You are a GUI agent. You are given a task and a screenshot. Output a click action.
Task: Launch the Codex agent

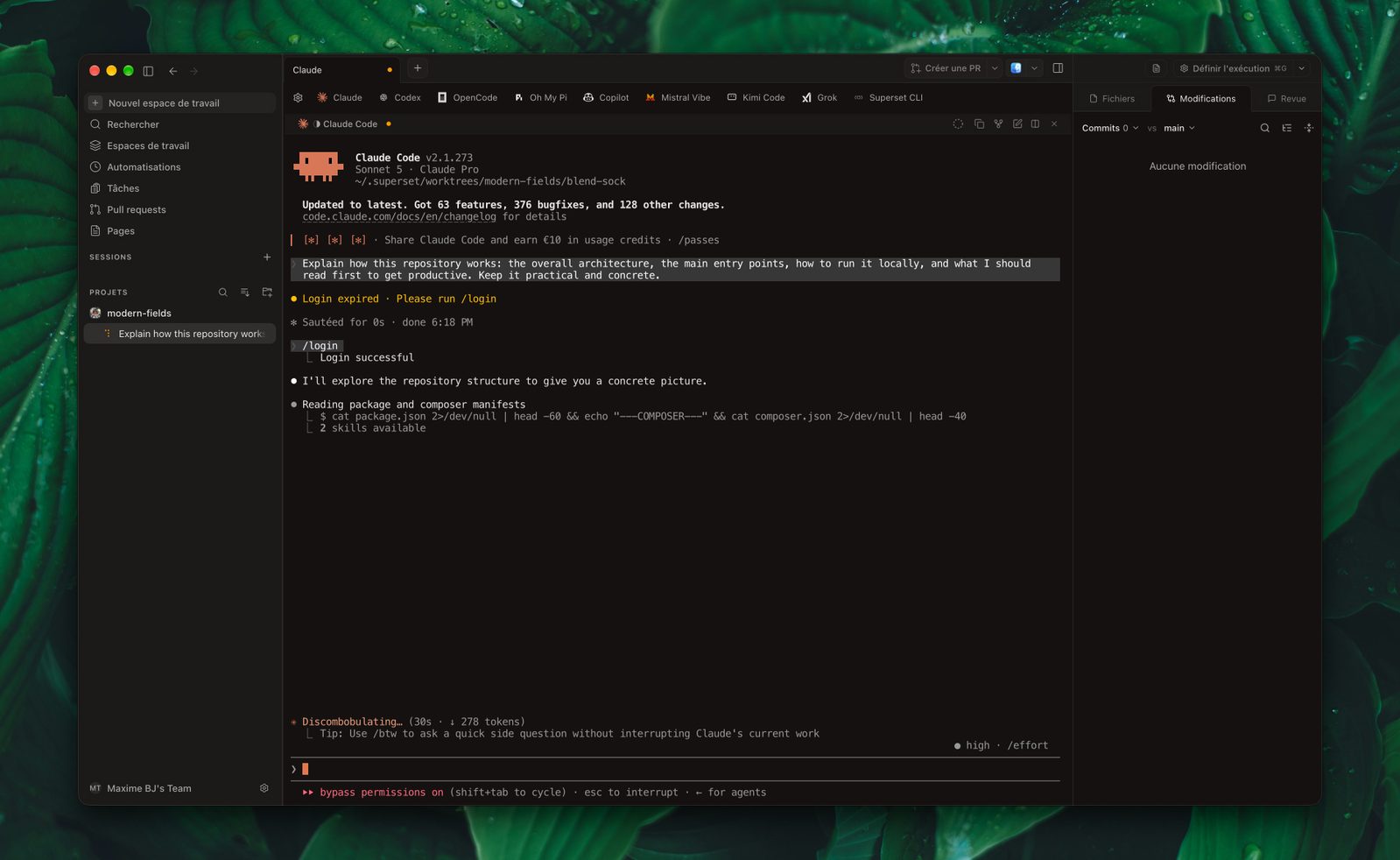click(x=400, y=98)
